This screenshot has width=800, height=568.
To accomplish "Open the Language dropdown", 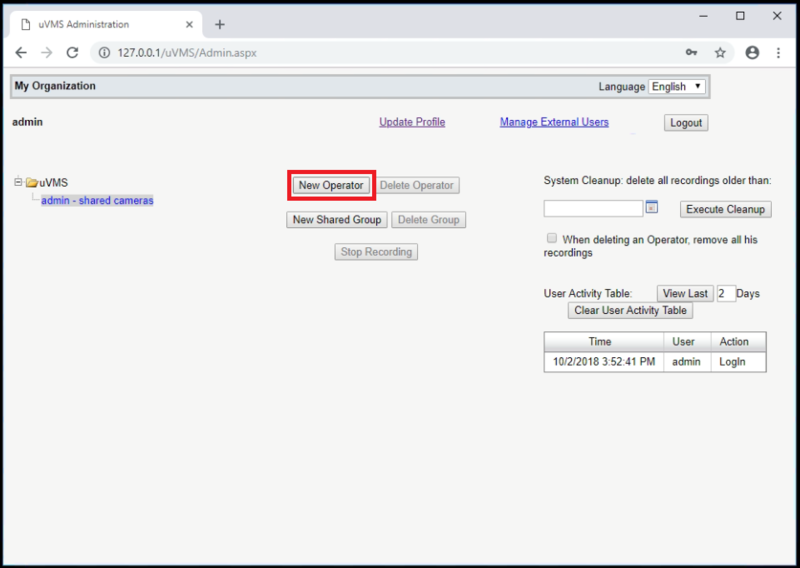I will pos(677,86).
